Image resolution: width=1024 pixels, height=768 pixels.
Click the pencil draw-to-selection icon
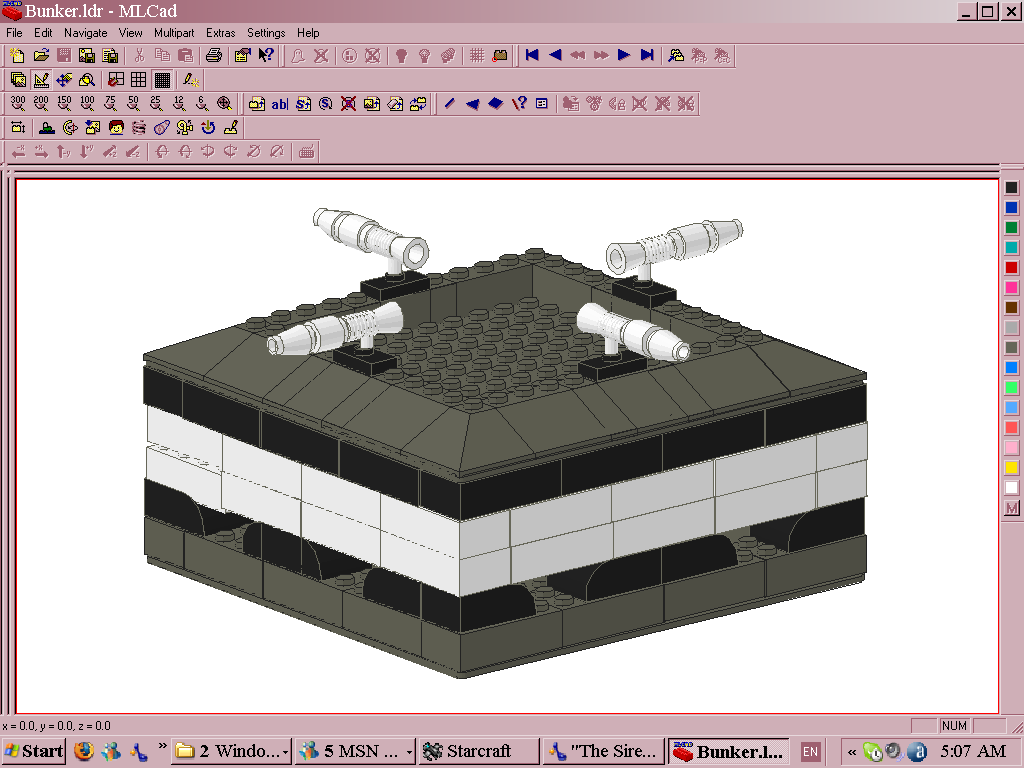pos(191,80)
